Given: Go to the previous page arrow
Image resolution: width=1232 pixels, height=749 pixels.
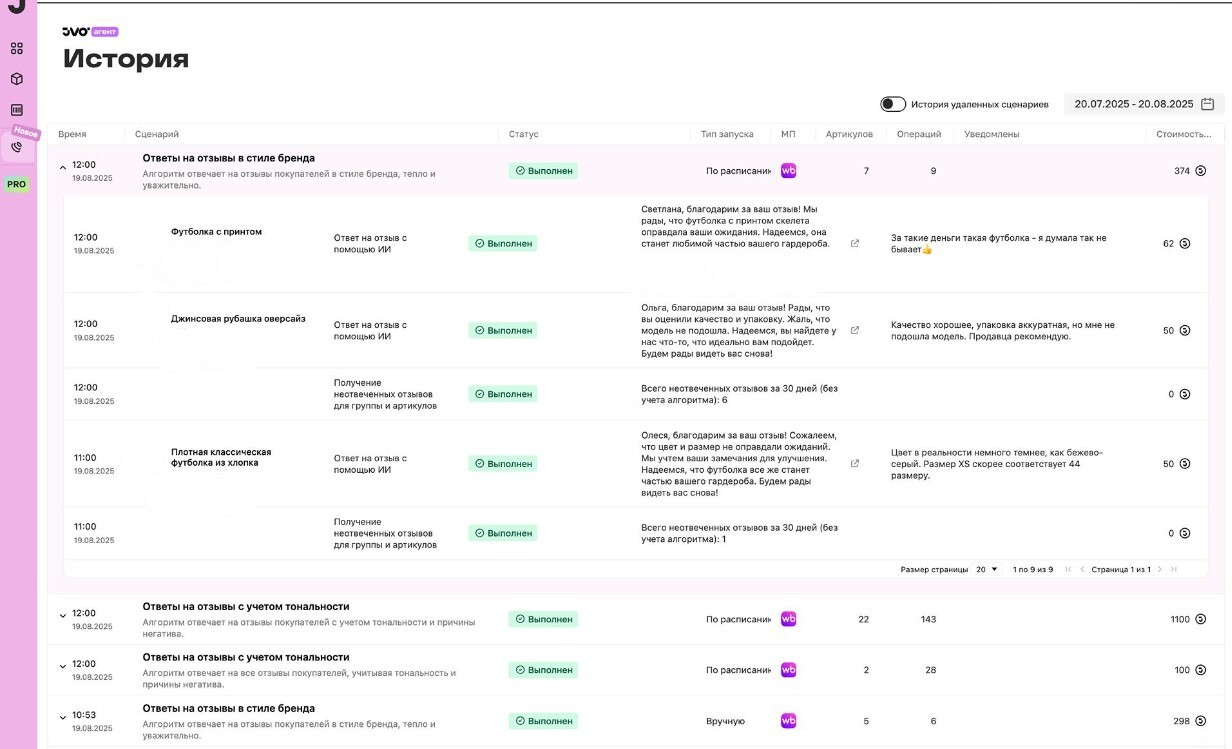Looking at the screenshot, I should click(1082, 569).
